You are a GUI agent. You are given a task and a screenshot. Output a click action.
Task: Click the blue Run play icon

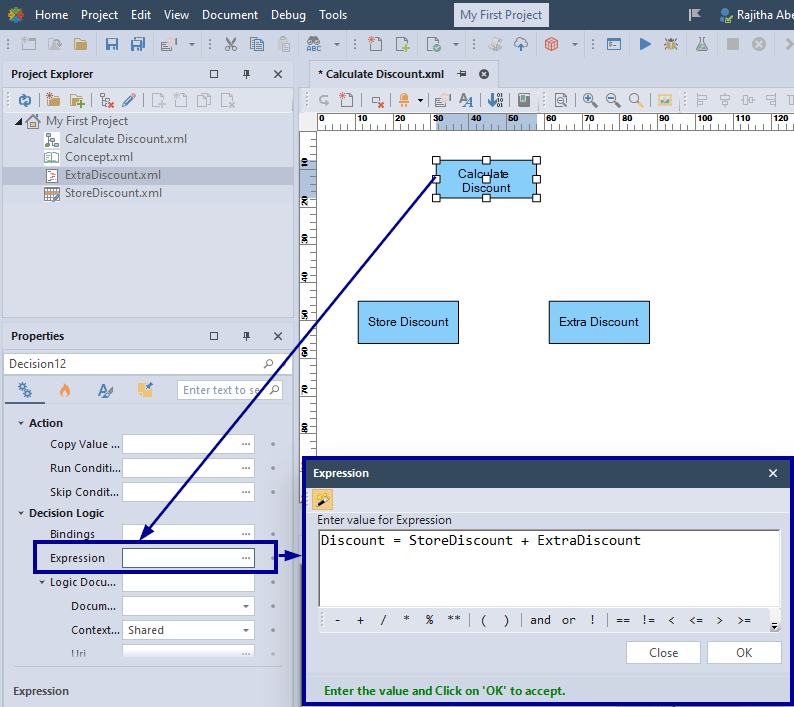coord(645,45)
